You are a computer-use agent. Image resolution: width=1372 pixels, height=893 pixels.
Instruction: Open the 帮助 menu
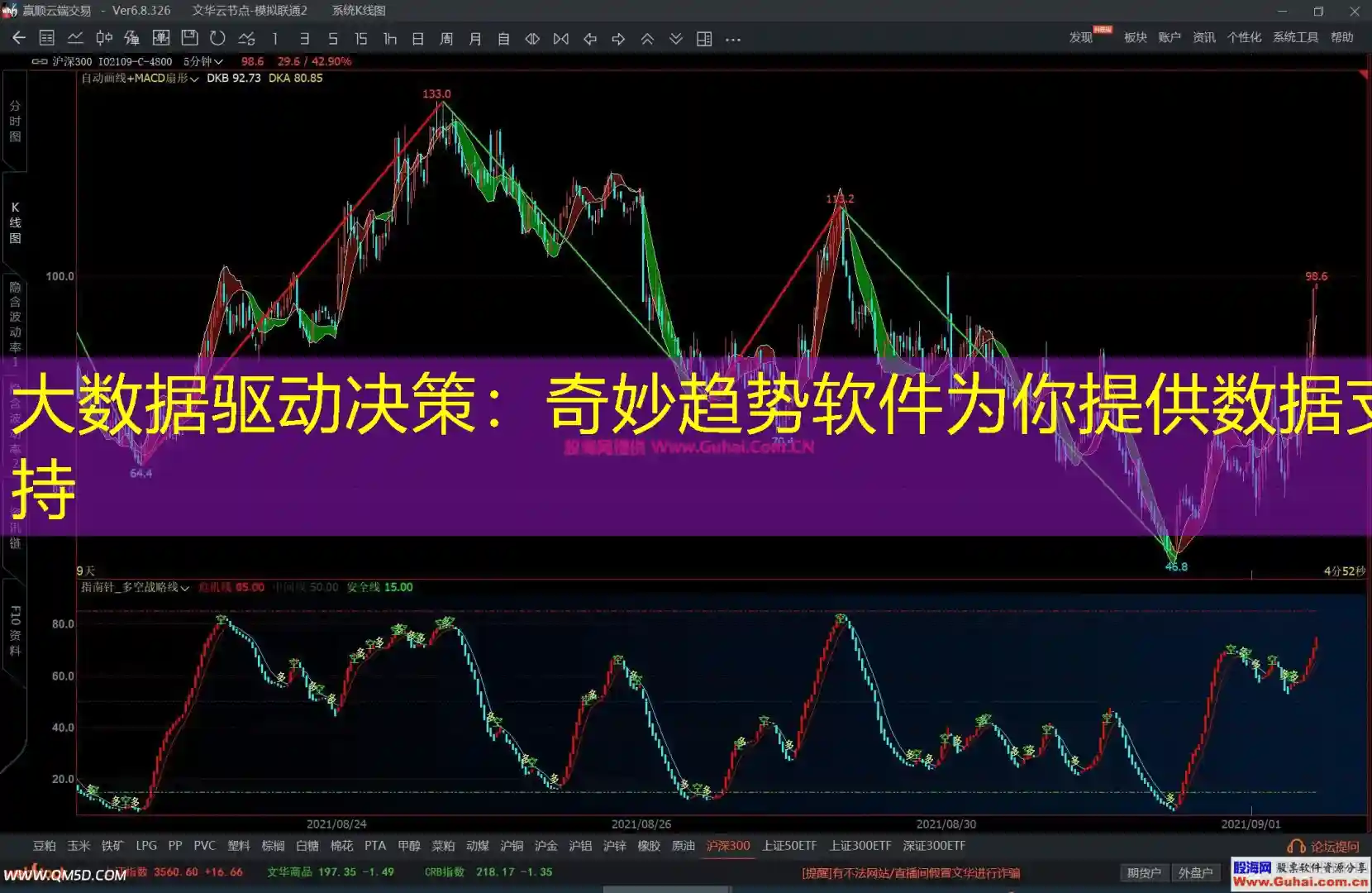coord(1342,37)
